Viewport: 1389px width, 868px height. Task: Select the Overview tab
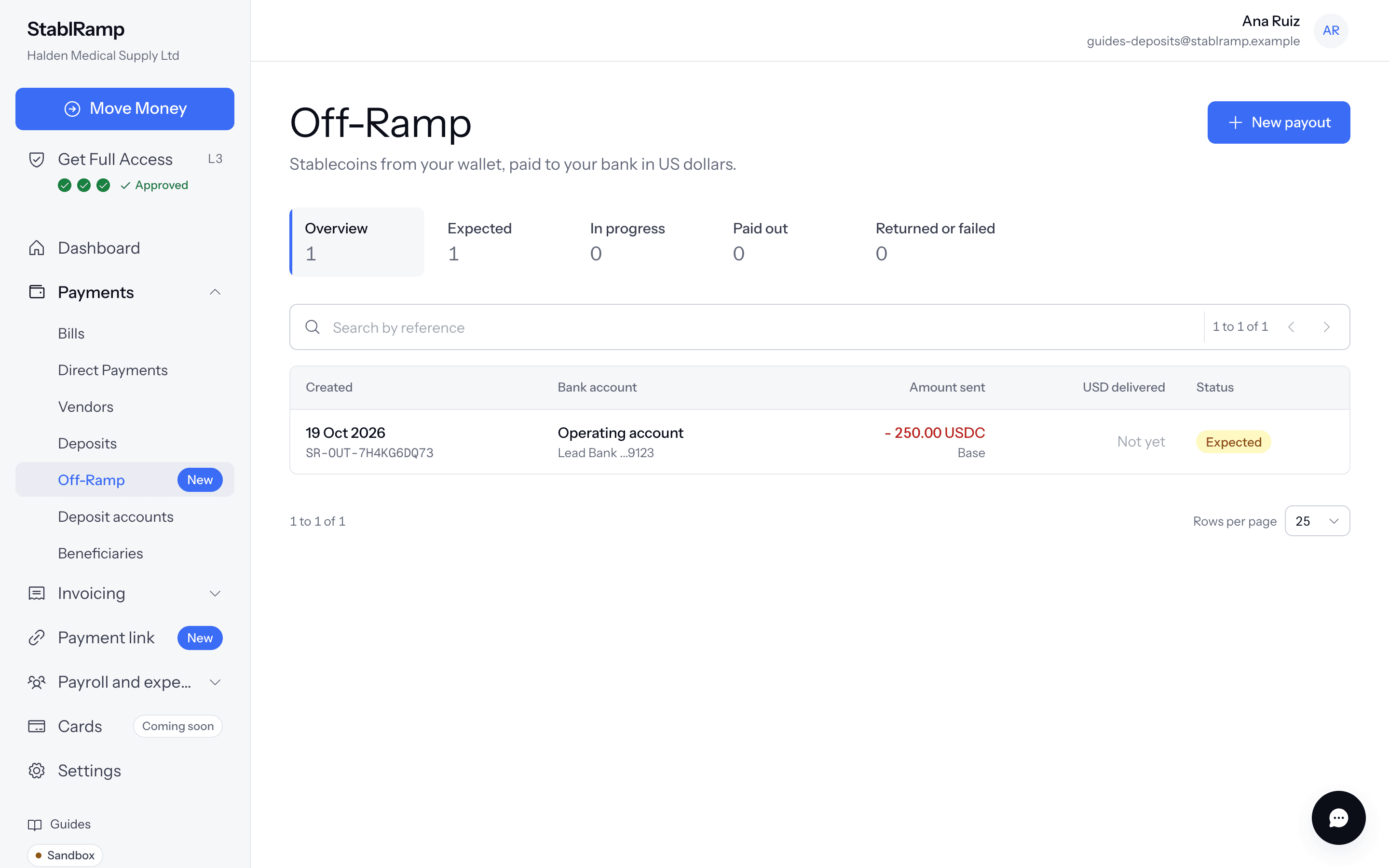[x=357, y=242]
